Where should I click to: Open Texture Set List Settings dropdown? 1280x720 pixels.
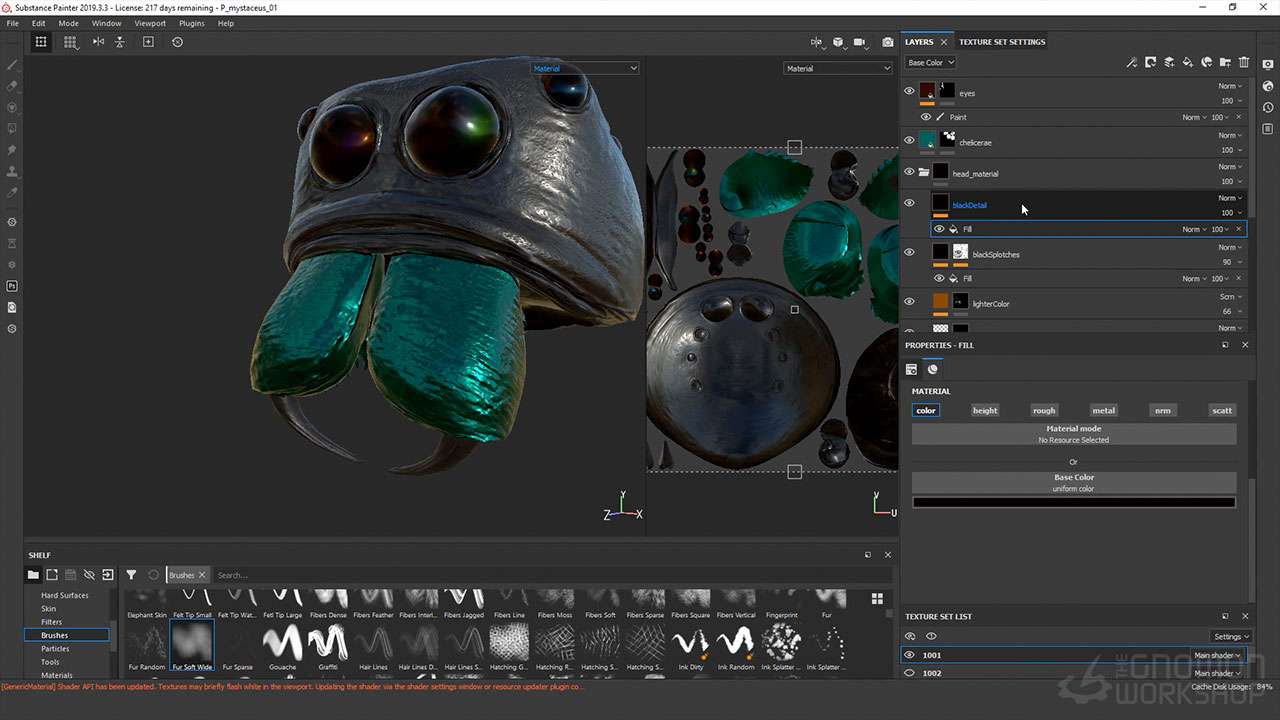click(1231, 636)
